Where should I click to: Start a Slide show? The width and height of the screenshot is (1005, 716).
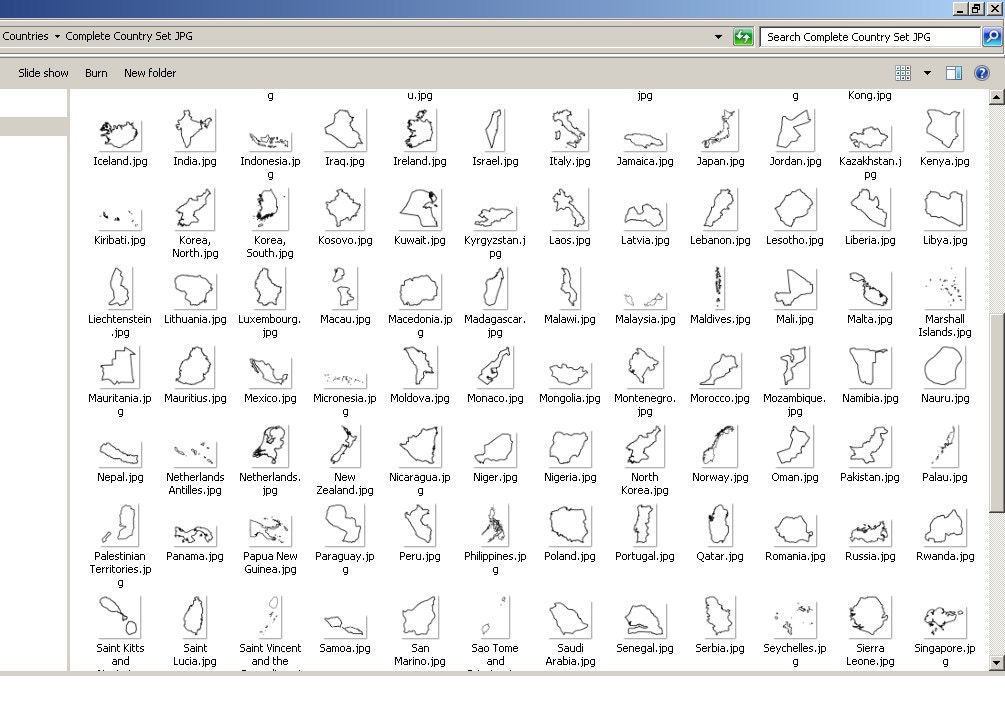[43, 72]
